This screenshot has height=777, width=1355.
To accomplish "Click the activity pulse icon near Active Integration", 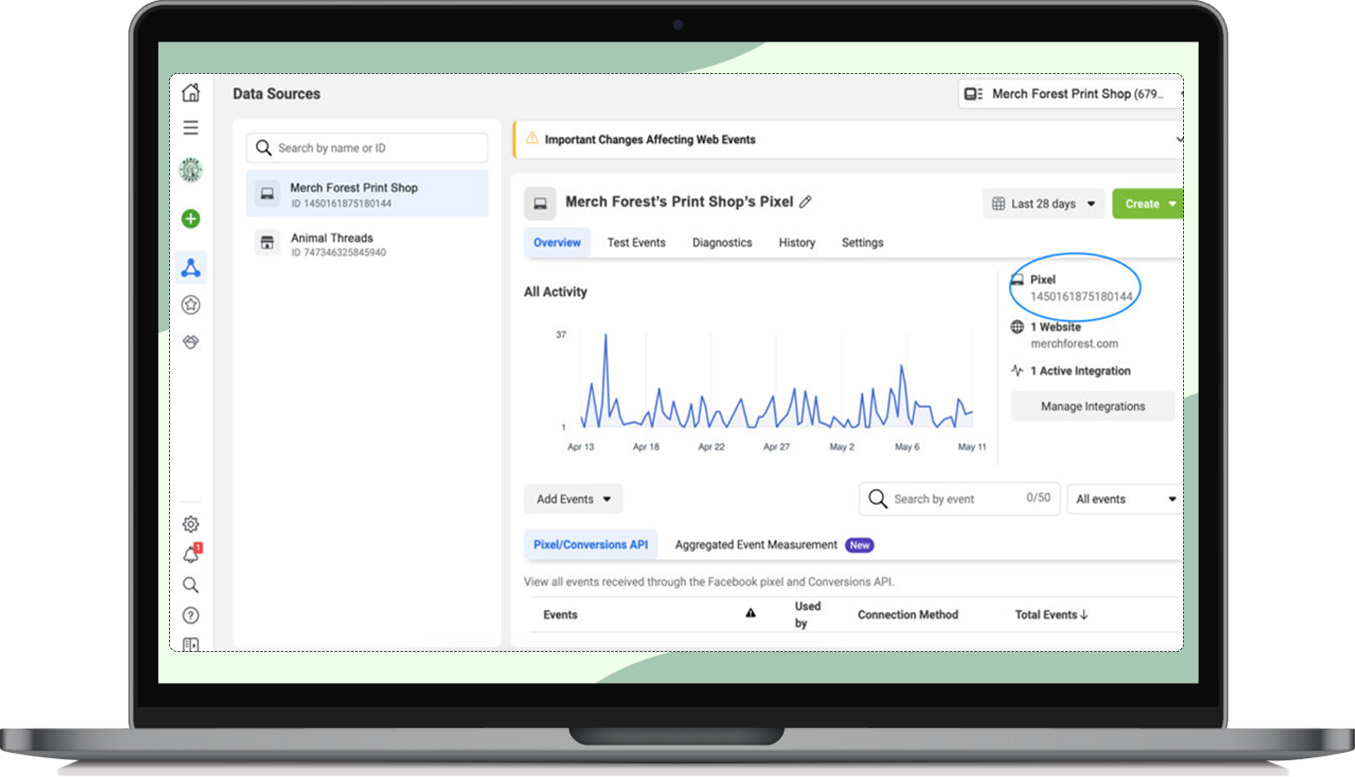I will pos(1017,371).
